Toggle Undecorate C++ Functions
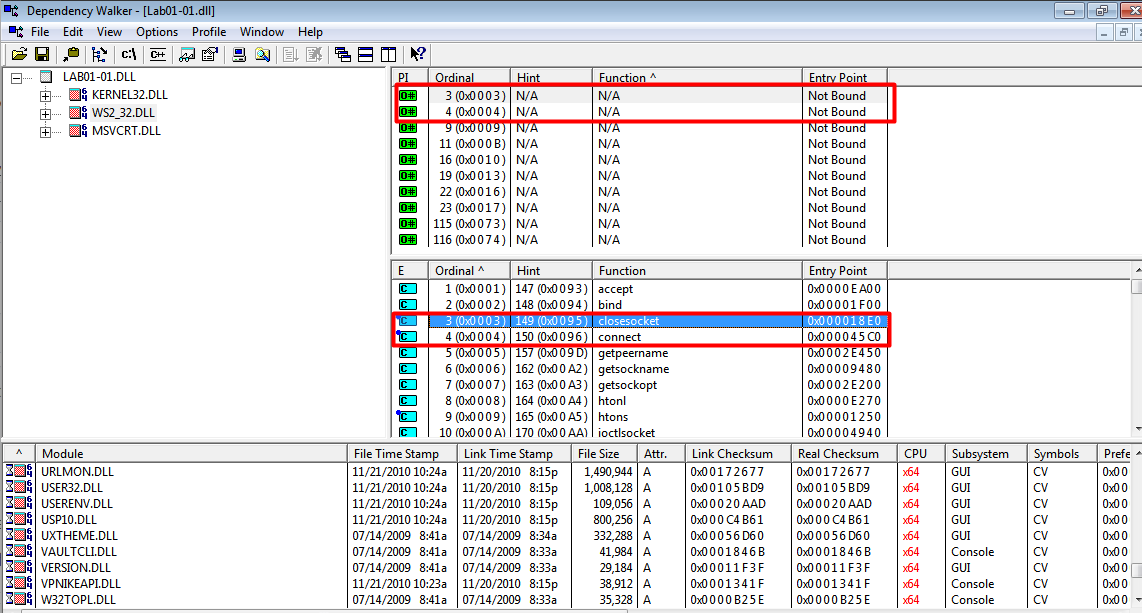The height and width of the screenshot is (613, 1142). coord(157,54)
